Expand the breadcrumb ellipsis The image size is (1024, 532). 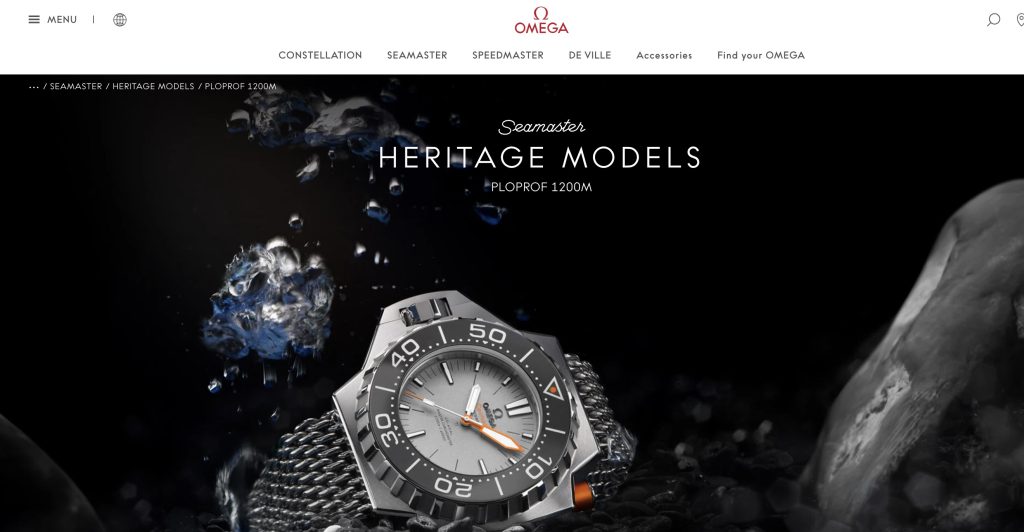coord(34,87)
